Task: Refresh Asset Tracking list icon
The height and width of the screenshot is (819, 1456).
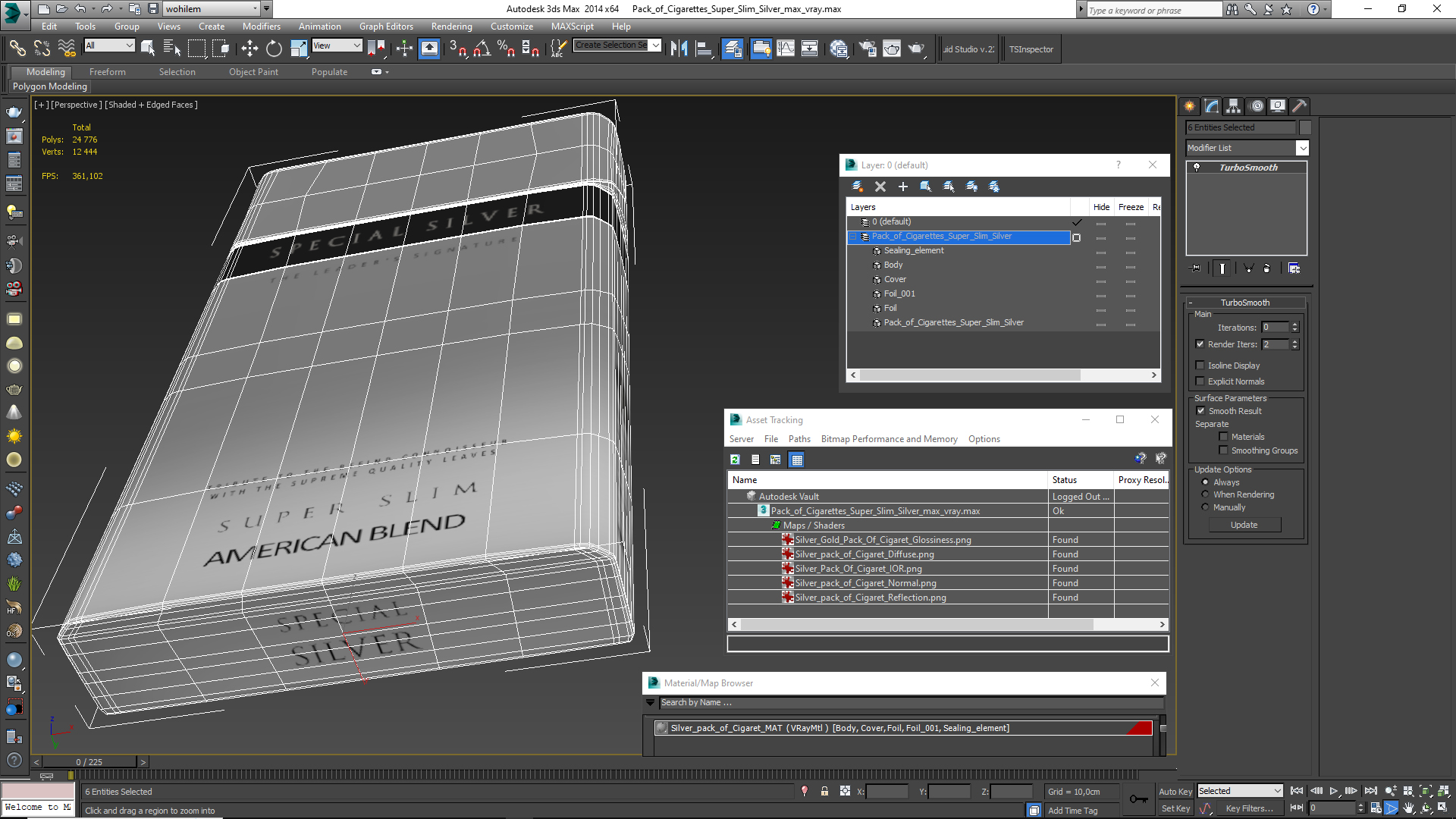Action: point(735,460)
